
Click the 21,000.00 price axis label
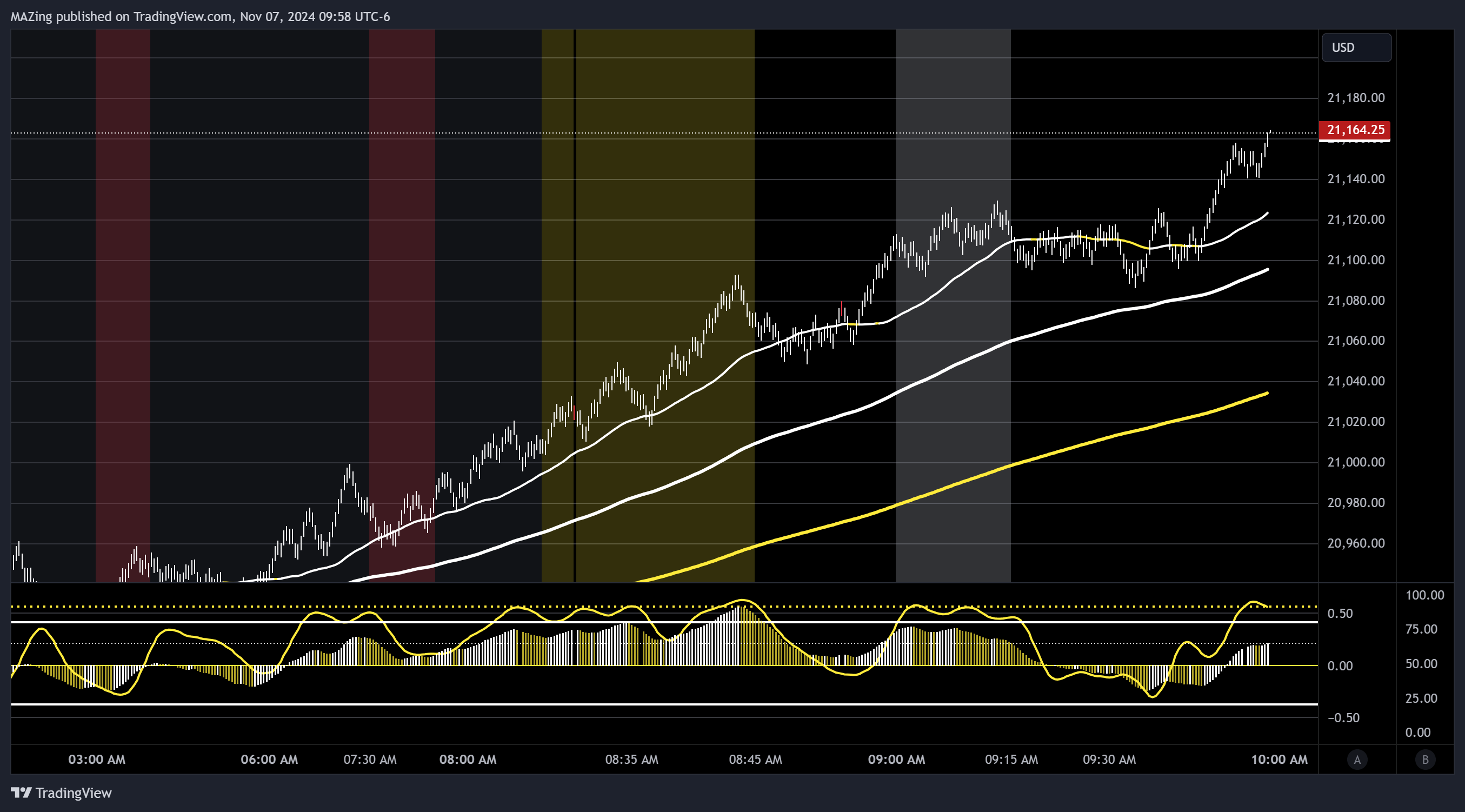(1356, 462)
